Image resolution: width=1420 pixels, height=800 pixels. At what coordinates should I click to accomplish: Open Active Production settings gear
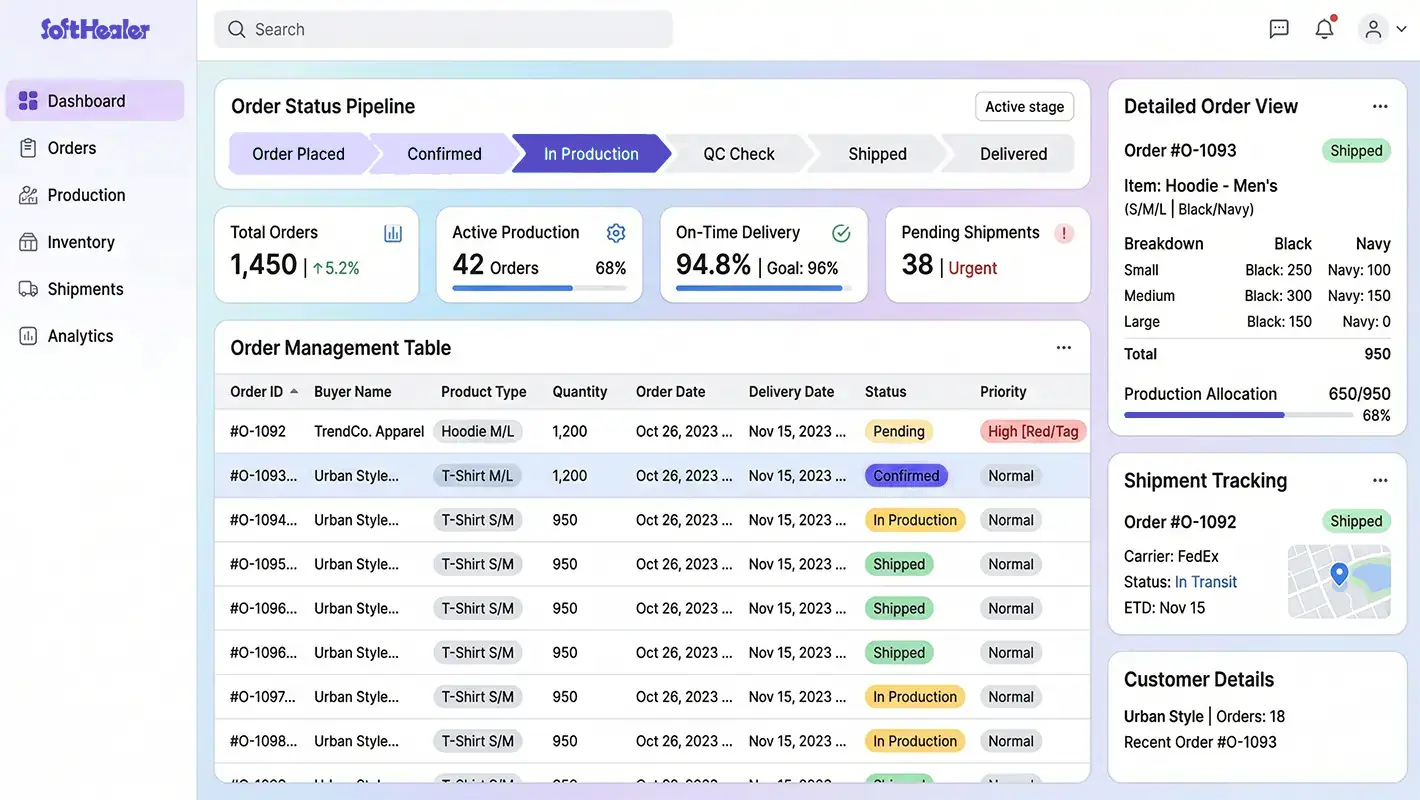tap(615, 231)
